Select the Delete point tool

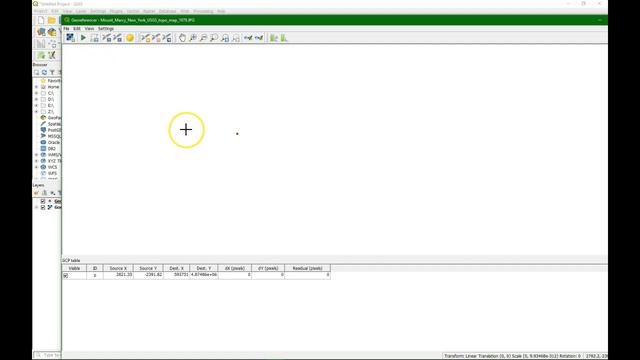pos(156,38)
